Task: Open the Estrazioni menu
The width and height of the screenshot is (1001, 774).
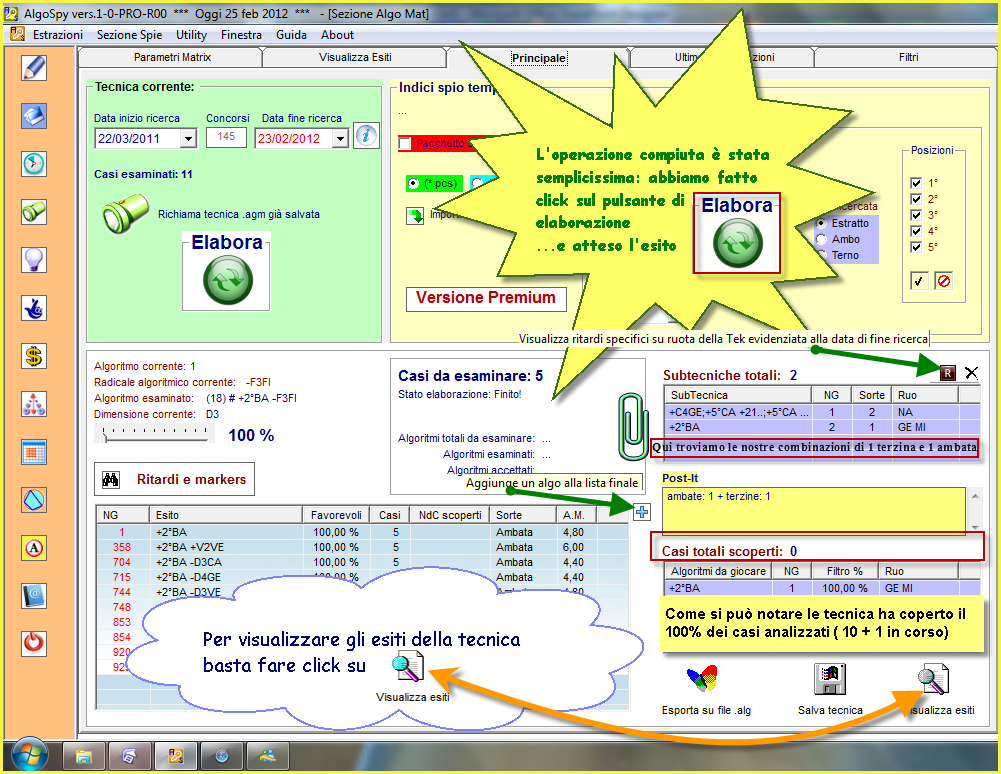Action: click(x=58, y=35)
